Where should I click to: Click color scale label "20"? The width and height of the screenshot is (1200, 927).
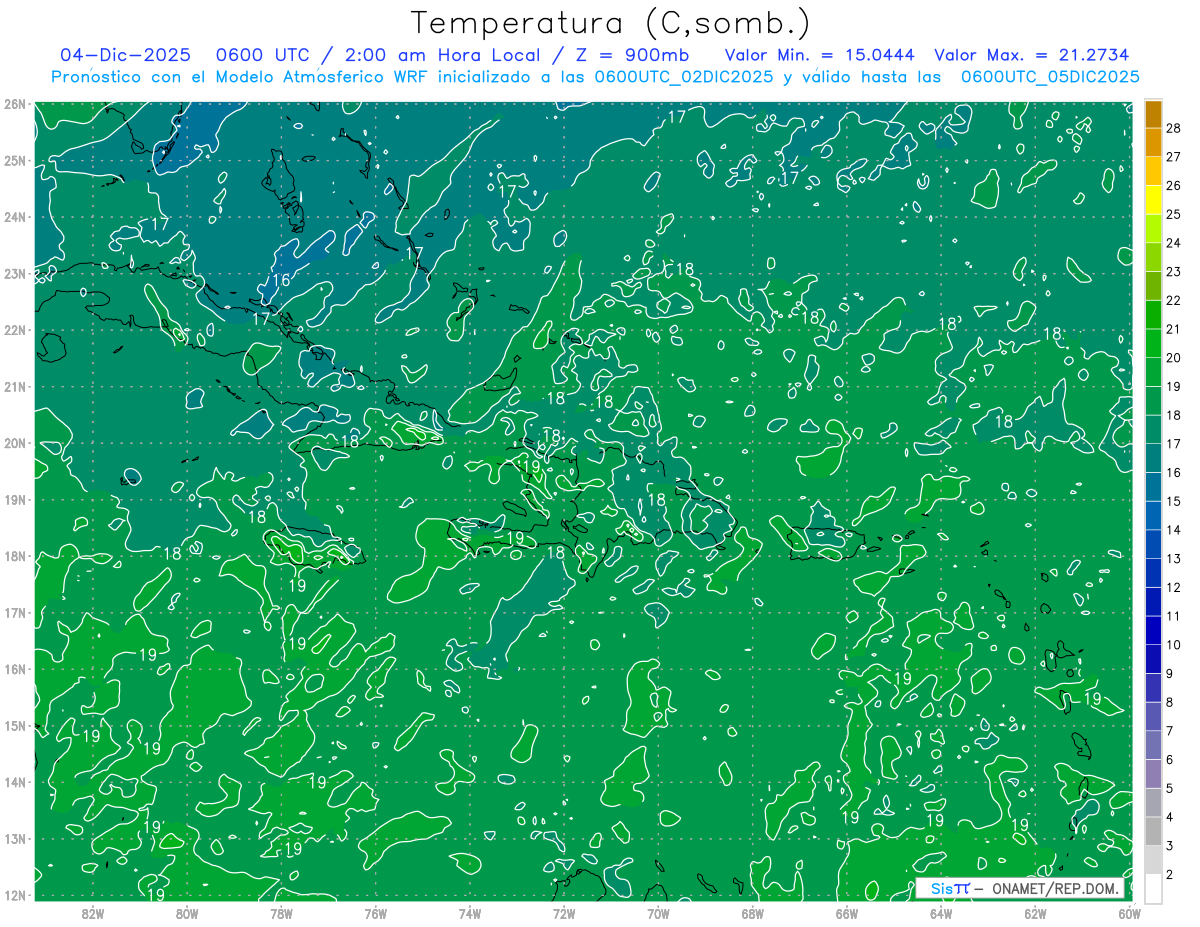tap(1174, 358)
